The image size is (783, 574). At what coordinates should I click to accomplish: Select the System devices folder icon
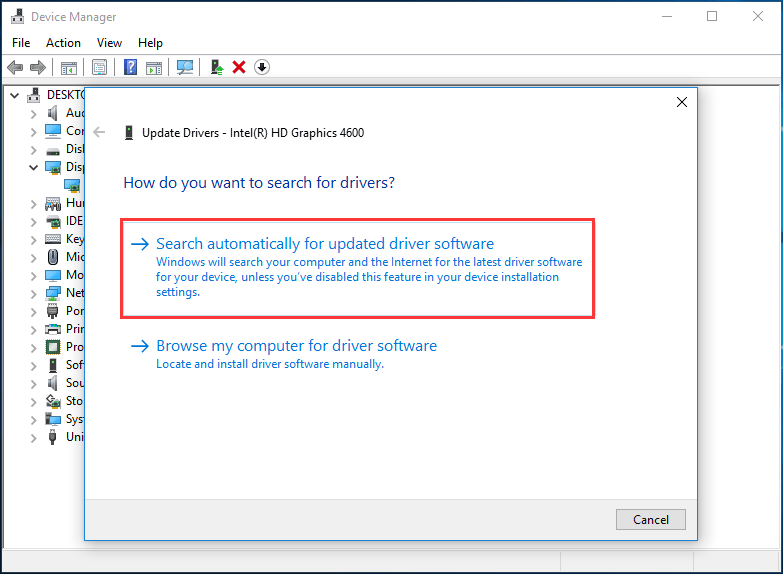53,419
